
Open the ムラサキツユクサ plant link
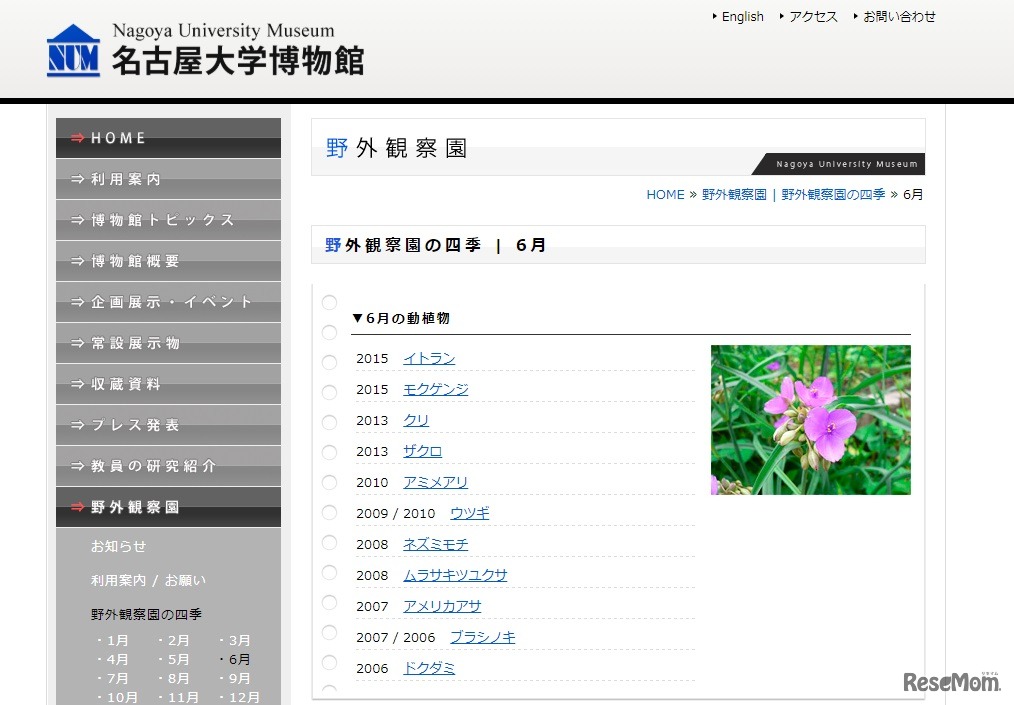[x=455, y=575]
